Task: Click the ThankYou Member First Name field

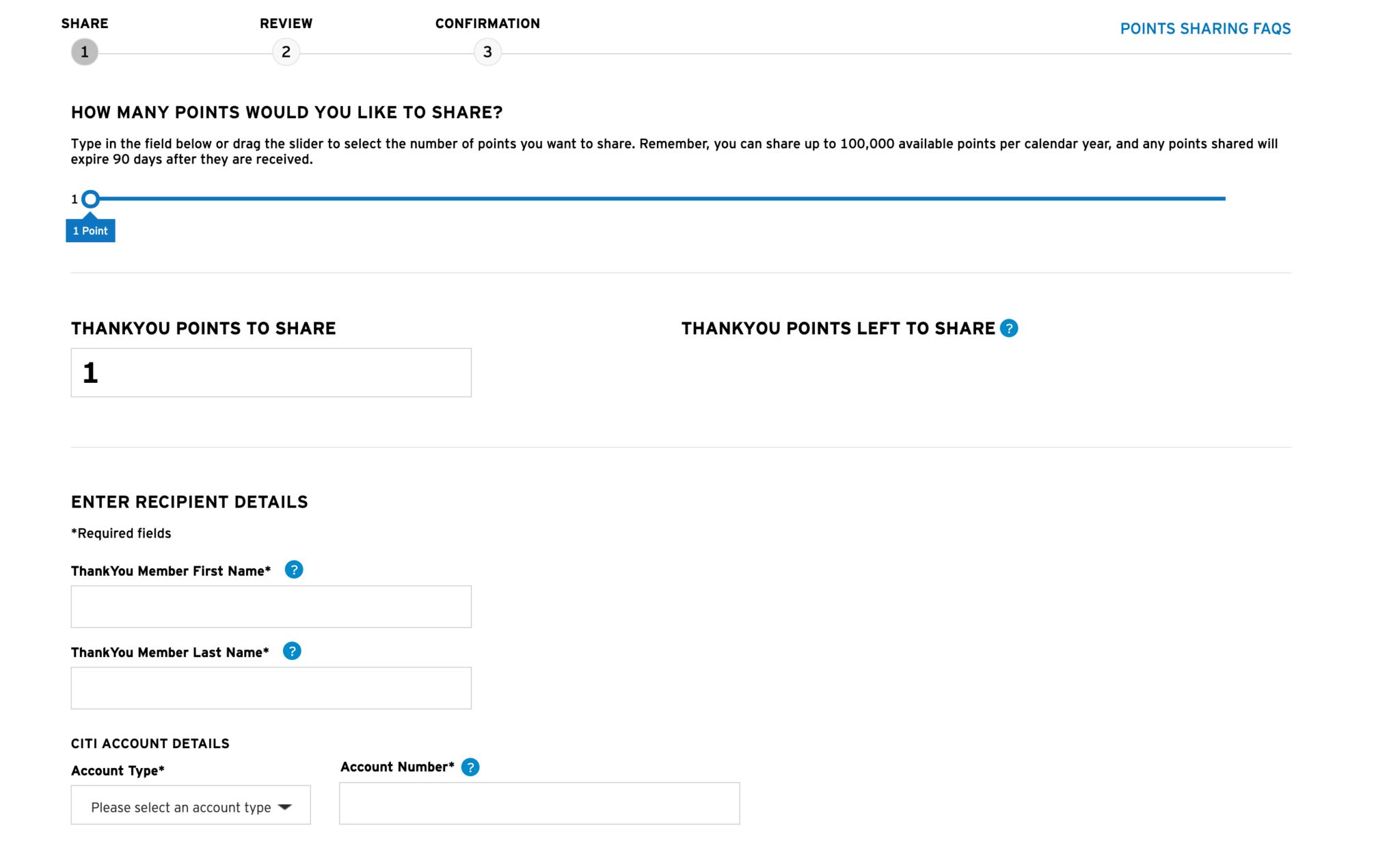Action: click(271, 606)
